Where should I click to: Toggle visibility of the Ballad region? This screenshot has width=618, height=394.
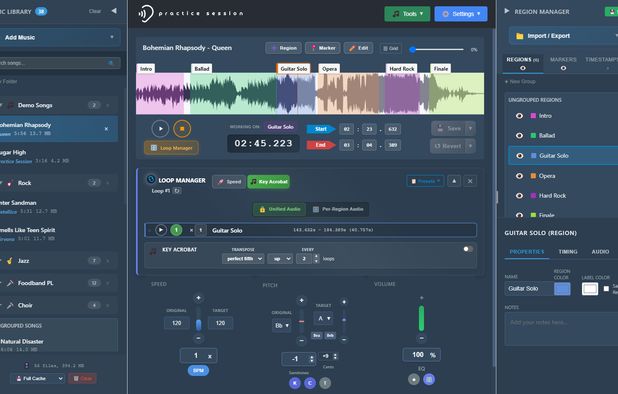click(519, 136)
